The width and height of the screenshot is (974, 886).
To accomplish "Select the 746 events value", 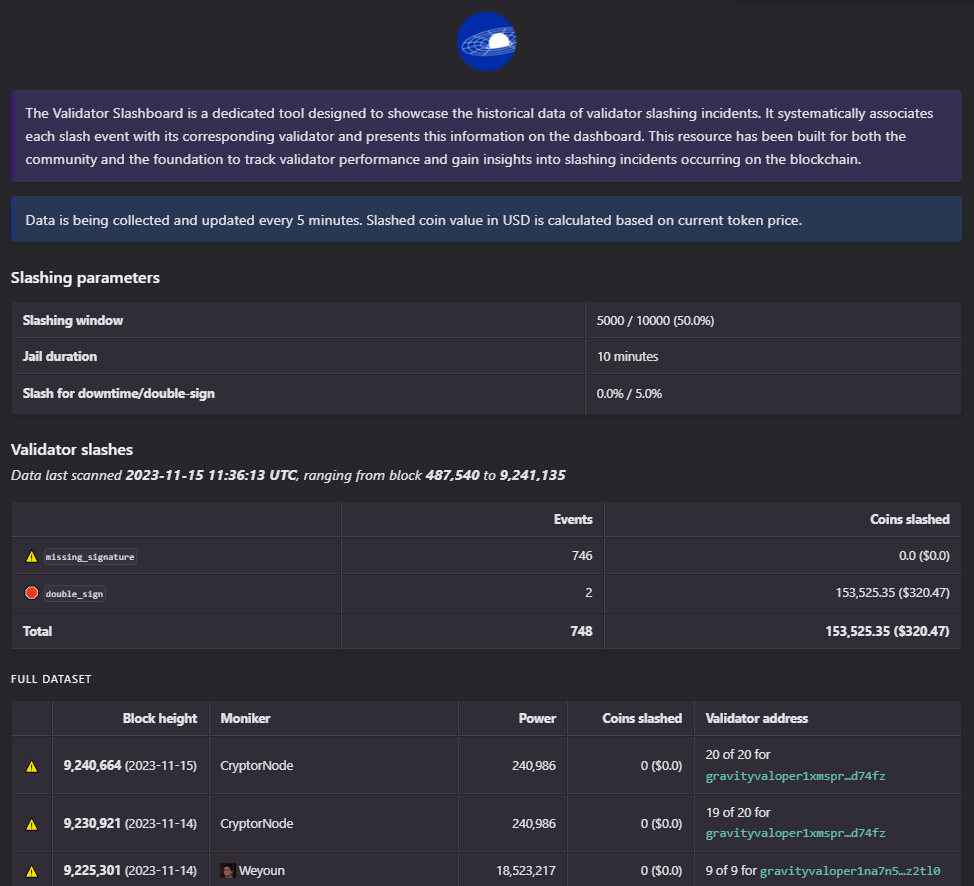I will point(582,555).
